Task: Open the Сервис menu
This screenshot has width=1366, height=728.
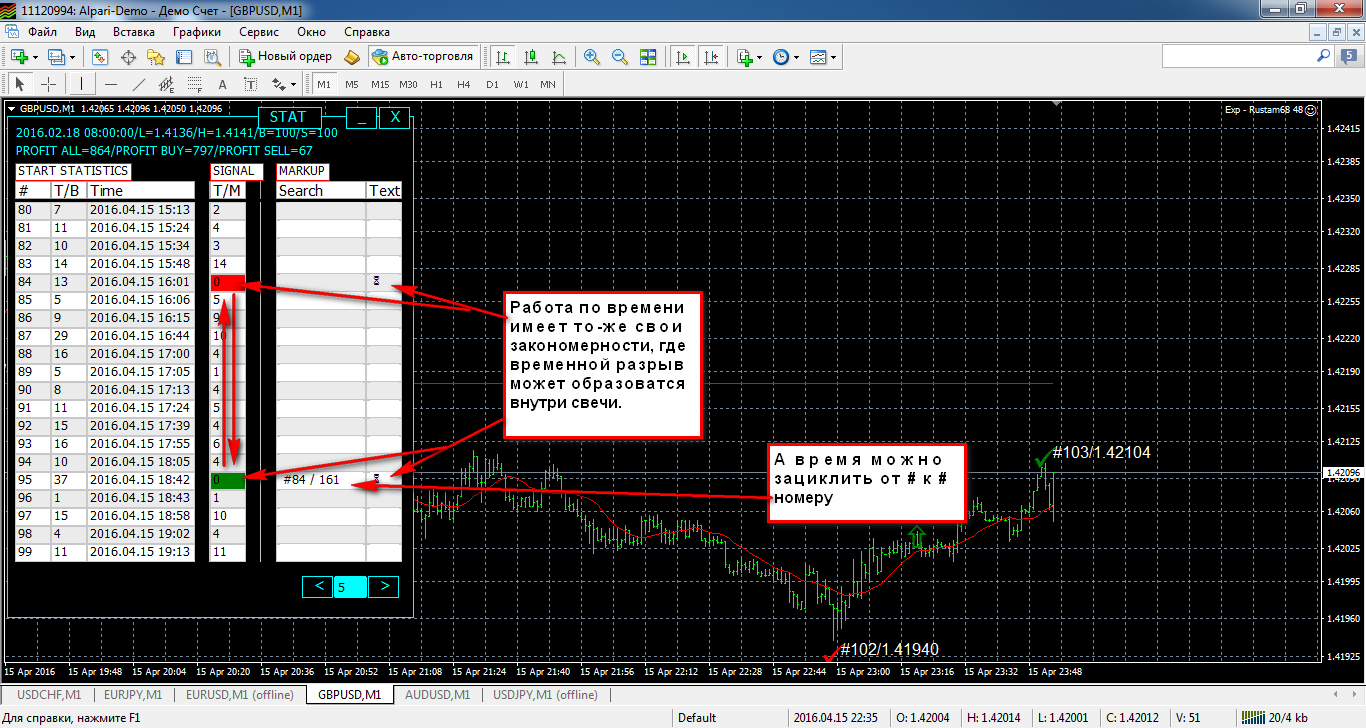Action: (259, 31)
